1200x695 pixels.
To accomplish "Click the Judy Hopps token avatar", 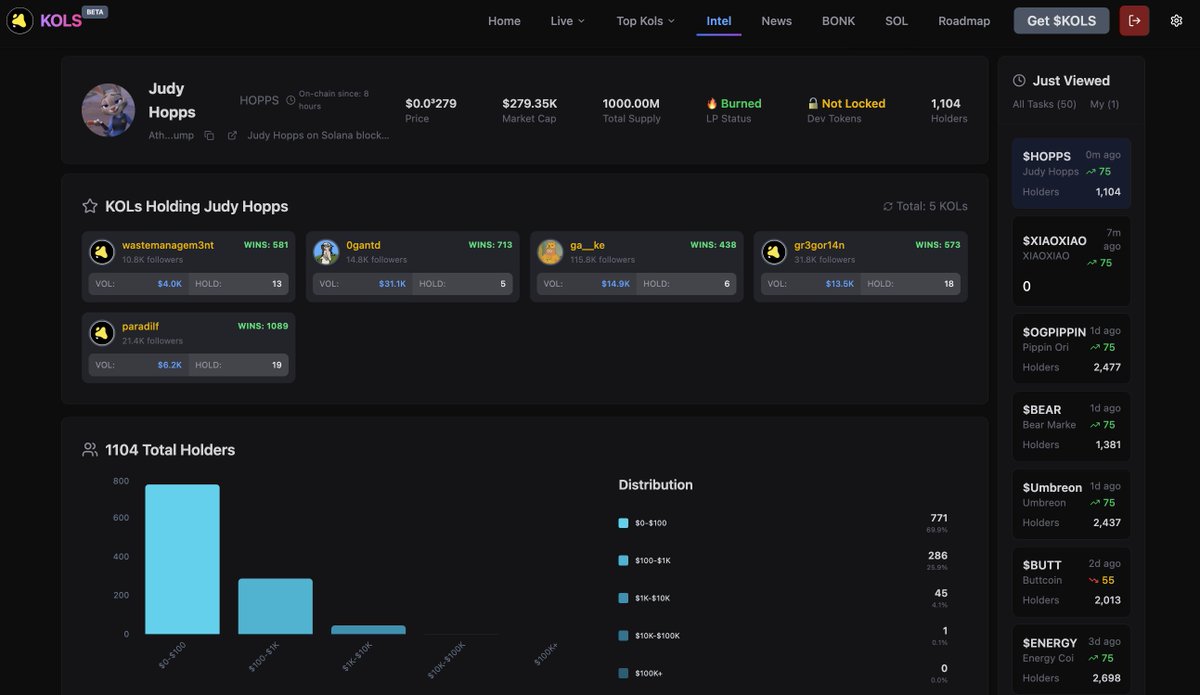I will click(x=108, y=110).
